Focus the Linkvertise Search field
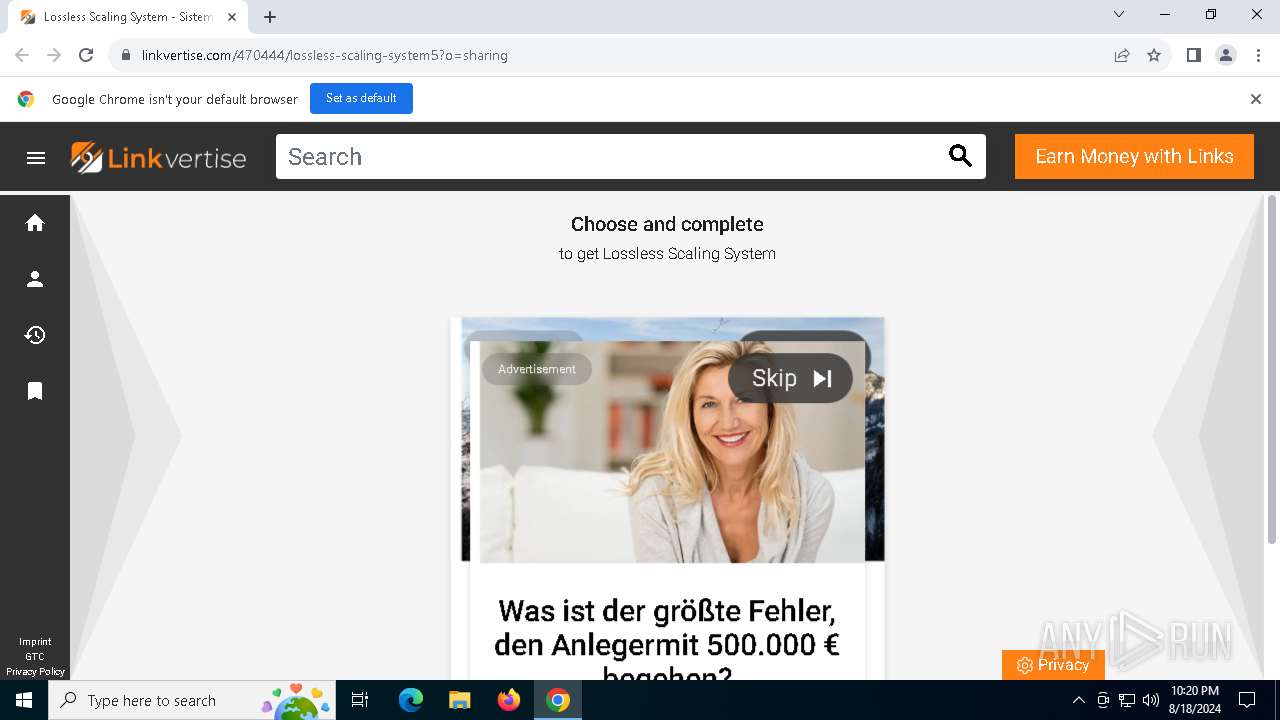This screenshot has height=720, width=1280. coord(610,157)
